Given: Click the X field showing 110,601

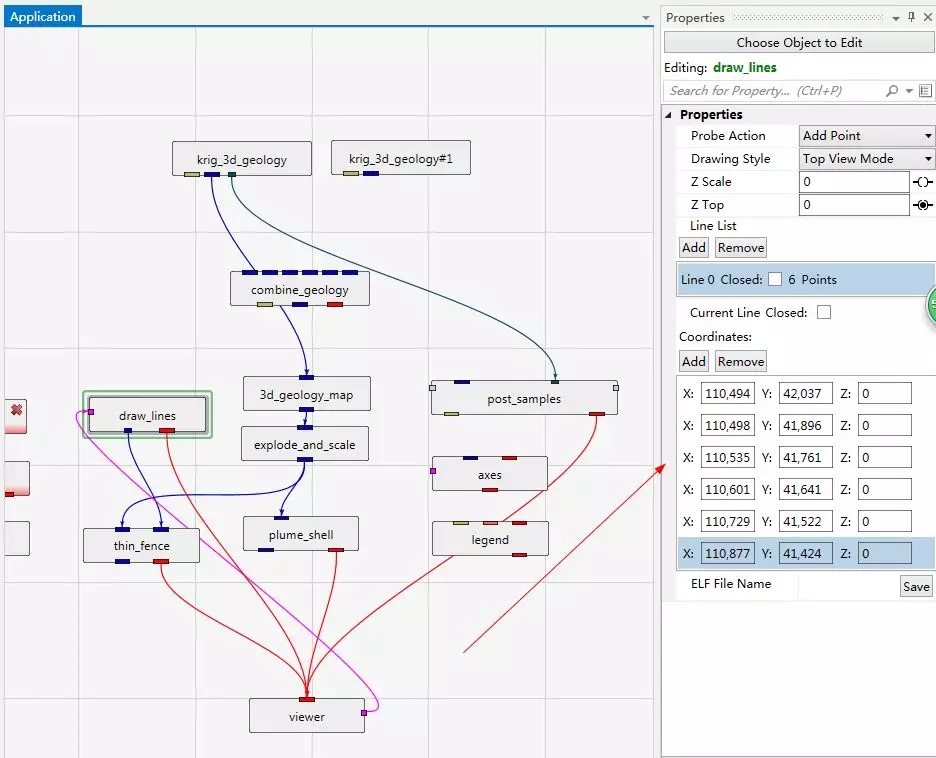Looking at the screenshot, I should coord(728,489).
